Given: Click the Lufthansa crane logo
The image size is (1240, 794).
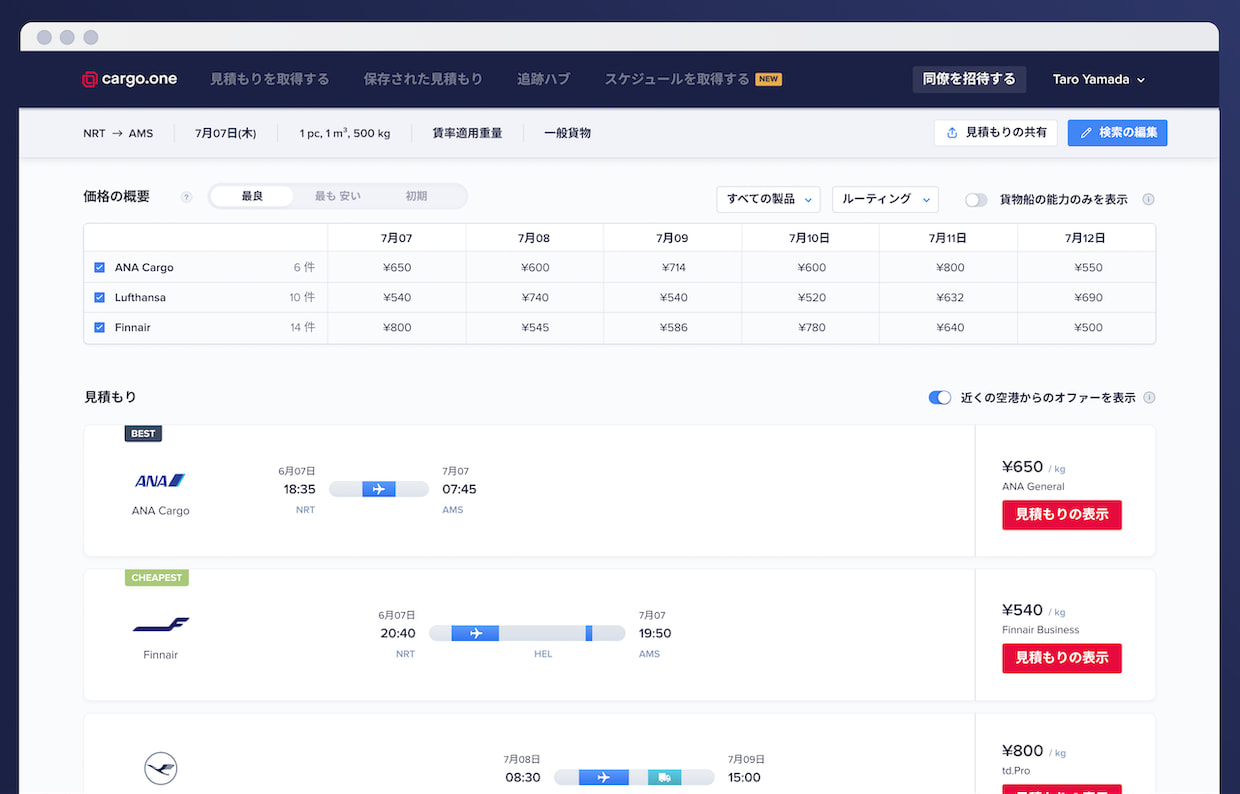Looking at the screenshot, I should (160, 769).
